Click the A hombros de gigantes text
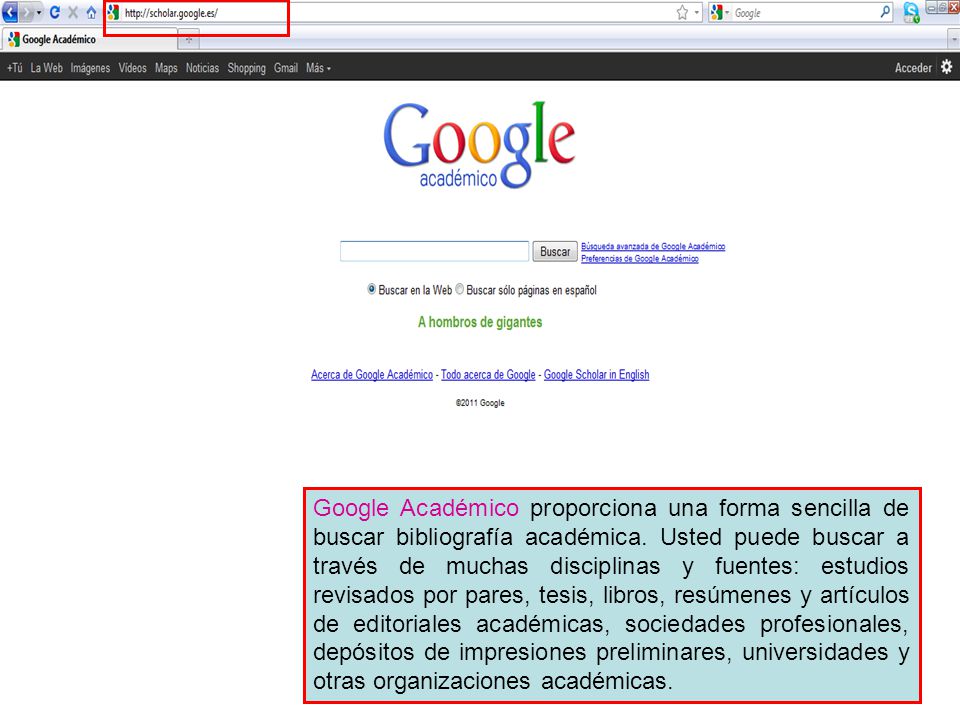960x720 pixels. pos(480,322)
